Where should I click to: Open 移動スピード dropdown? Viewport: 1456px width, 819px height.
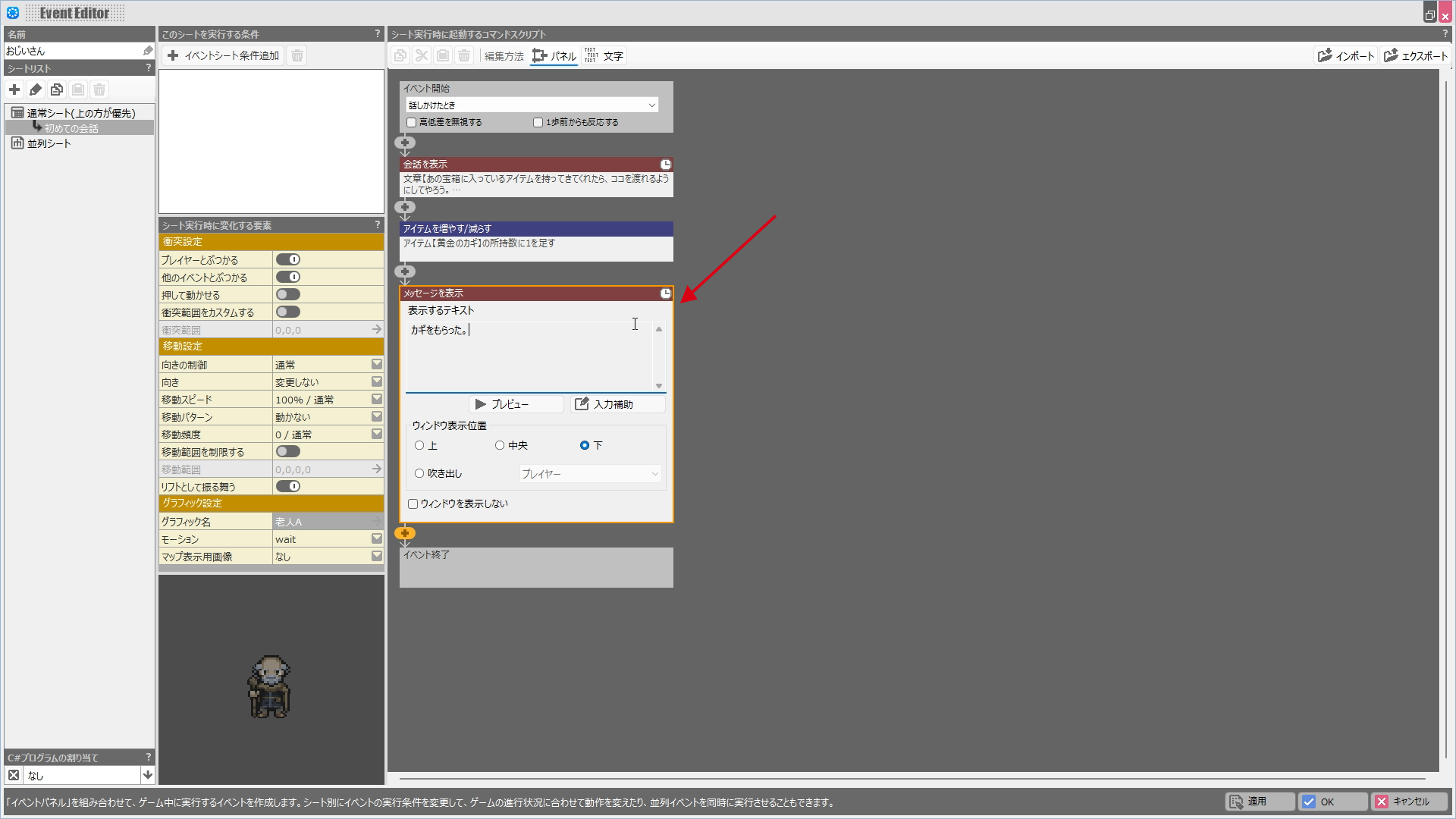coord(376,400)
